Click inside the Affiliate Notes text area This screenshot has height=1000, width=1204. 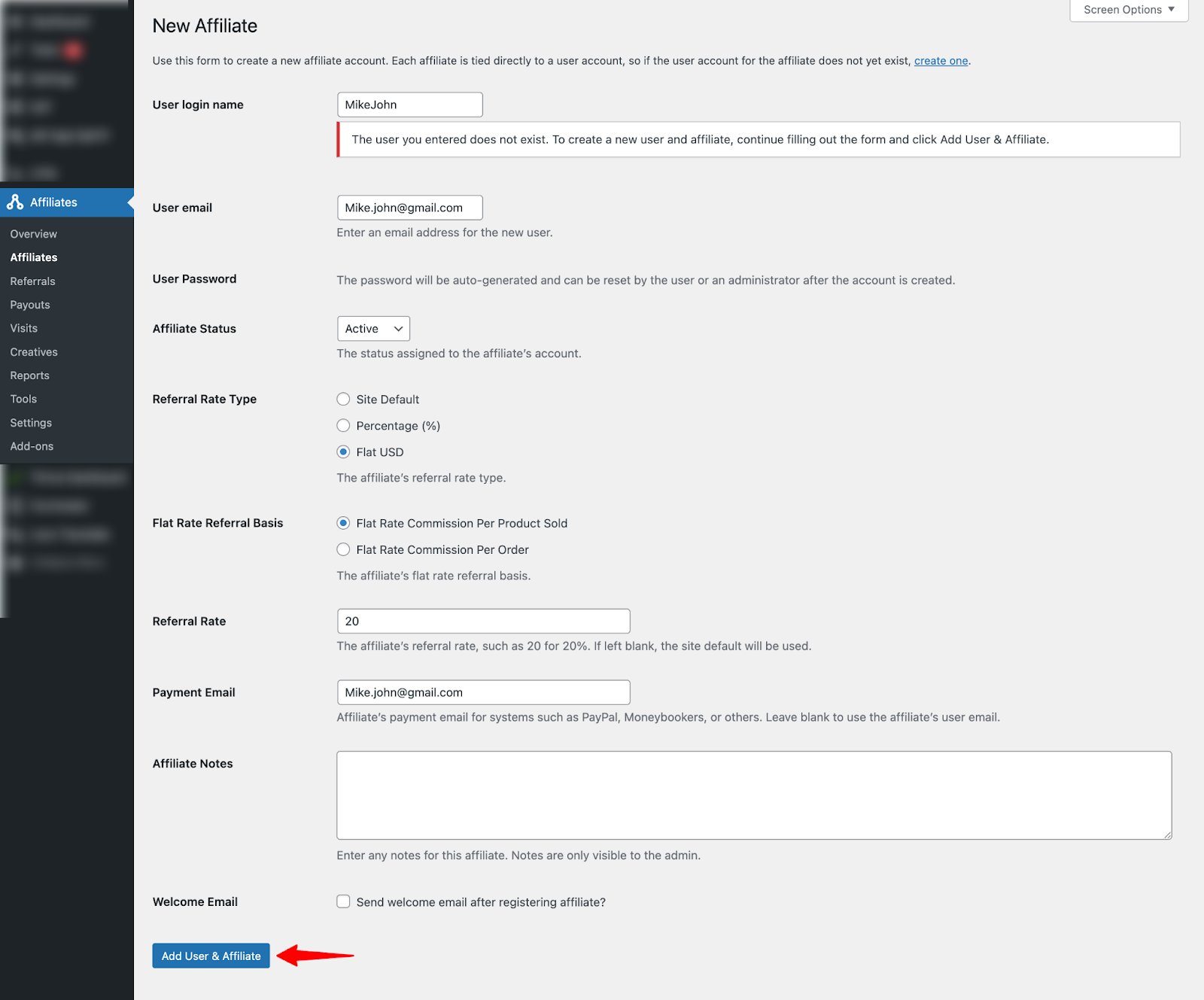[752, 795]
